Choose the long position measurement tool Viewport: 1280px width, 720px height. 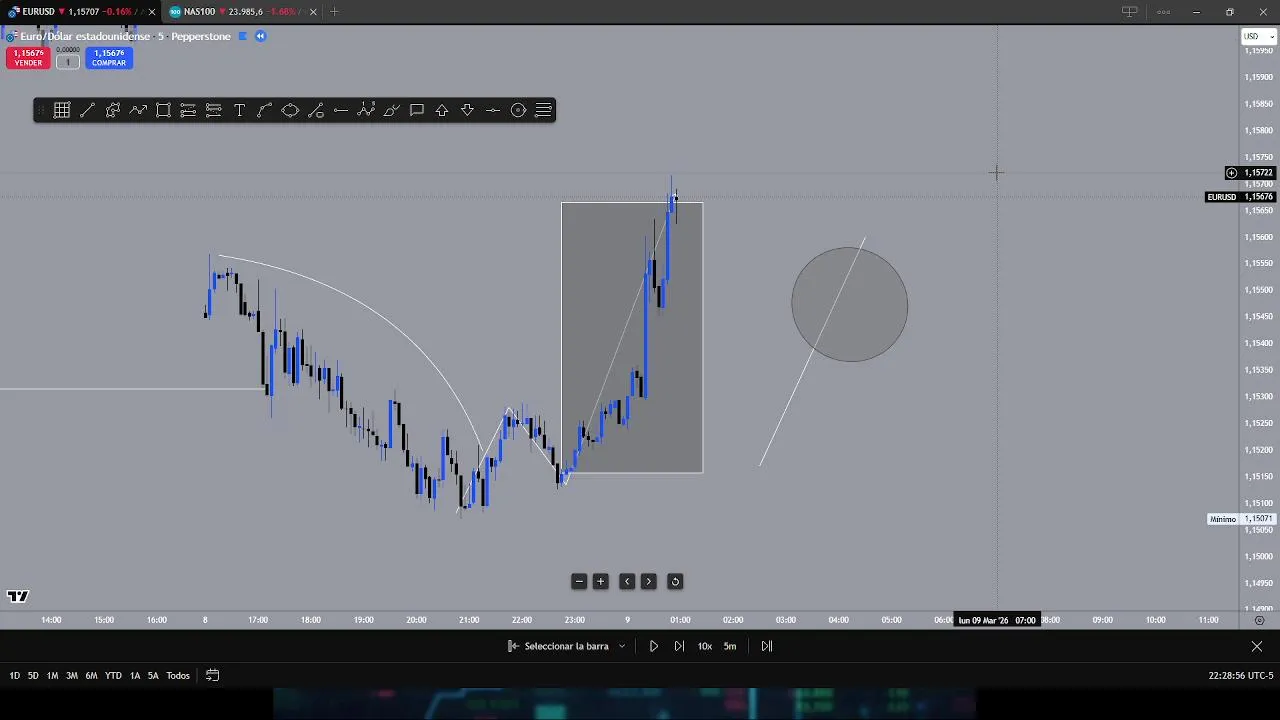click(188, 110)
